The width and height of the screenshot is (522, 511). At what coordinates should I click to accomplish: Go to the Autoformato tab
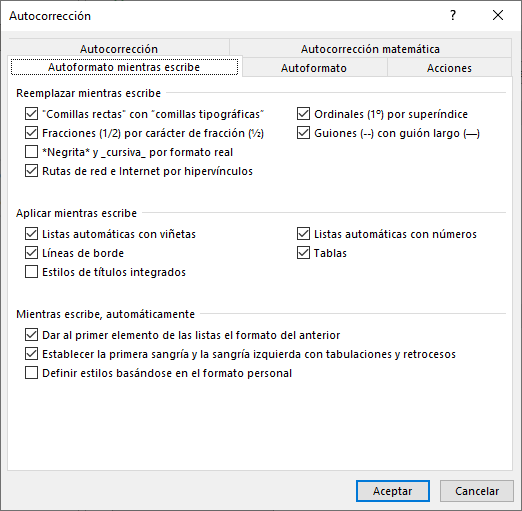314,68
